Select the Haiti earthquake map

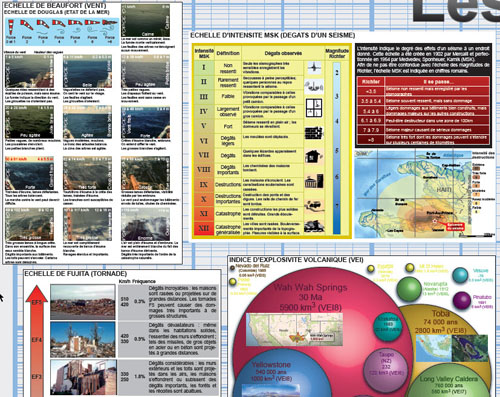click(413, 194)
